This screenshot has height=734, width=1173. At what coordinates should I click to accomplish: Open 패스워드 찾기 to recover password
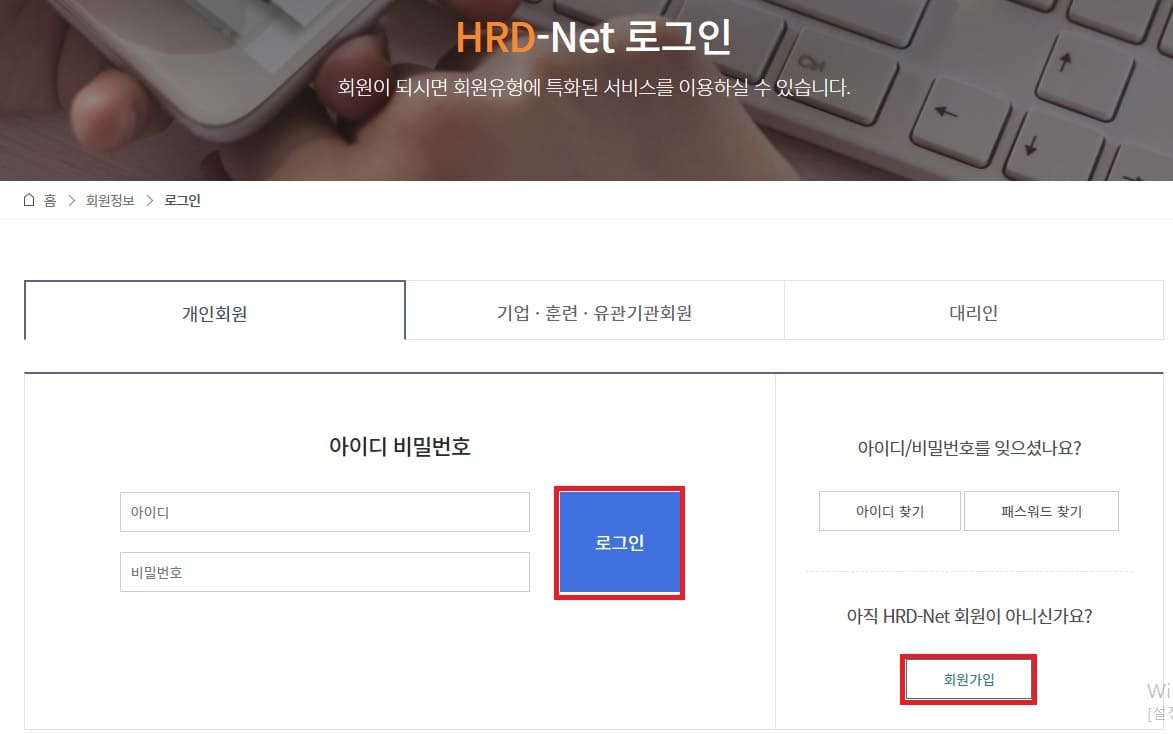coord(1041,511)
